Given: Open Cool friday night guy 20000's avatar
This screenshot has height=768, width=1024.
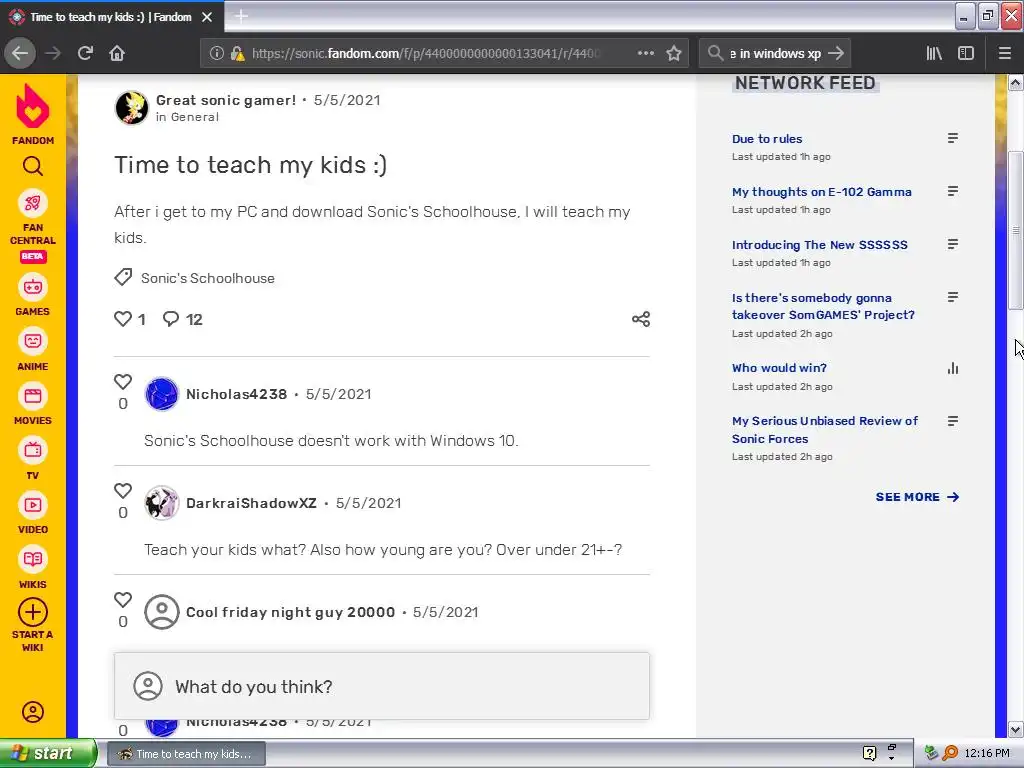Looking at the screenshot, I should coord(161,612).
